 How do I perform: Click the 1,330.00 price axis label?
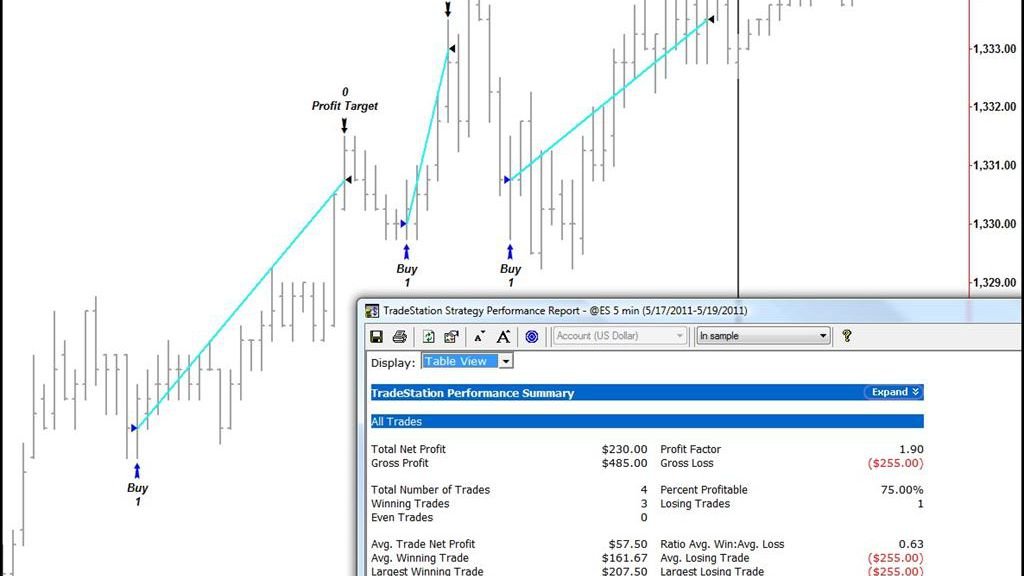tap(995, 223)
